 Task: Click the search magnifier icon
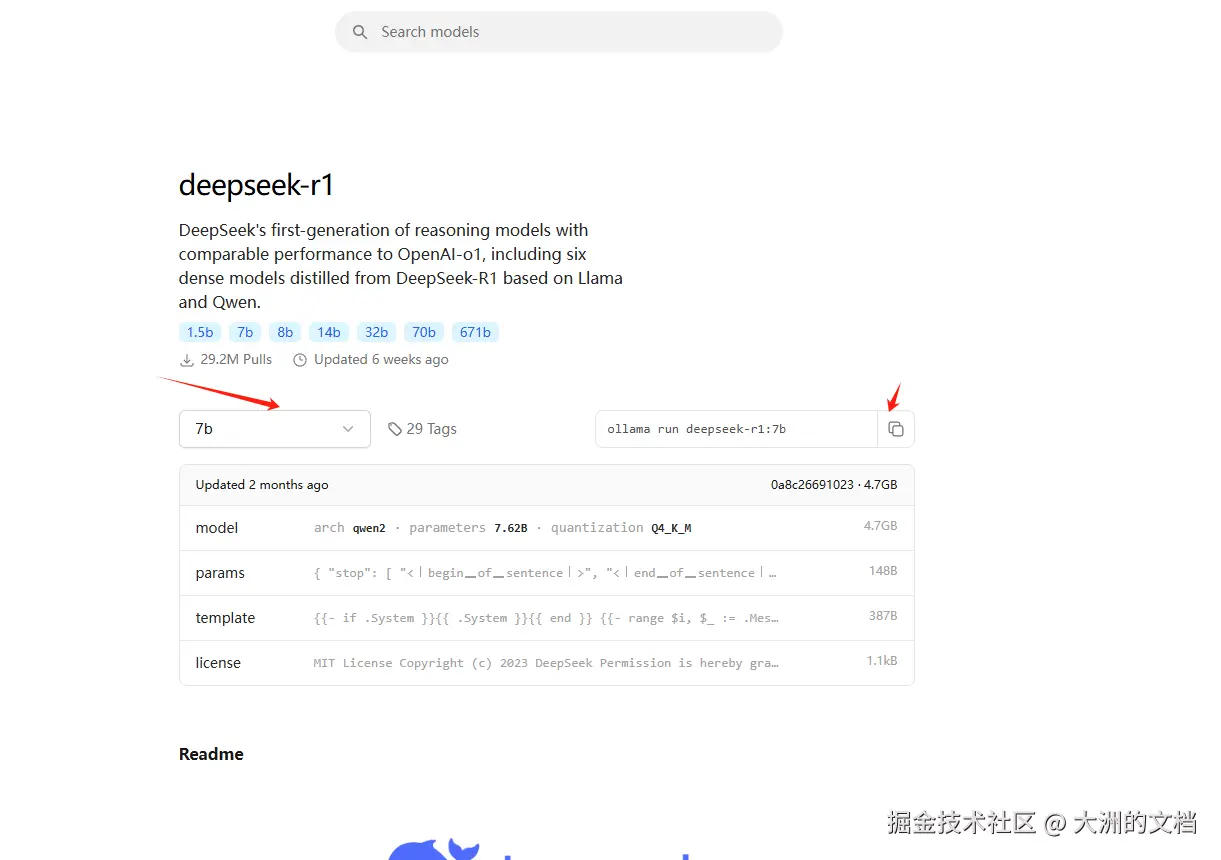pos(360,32)
